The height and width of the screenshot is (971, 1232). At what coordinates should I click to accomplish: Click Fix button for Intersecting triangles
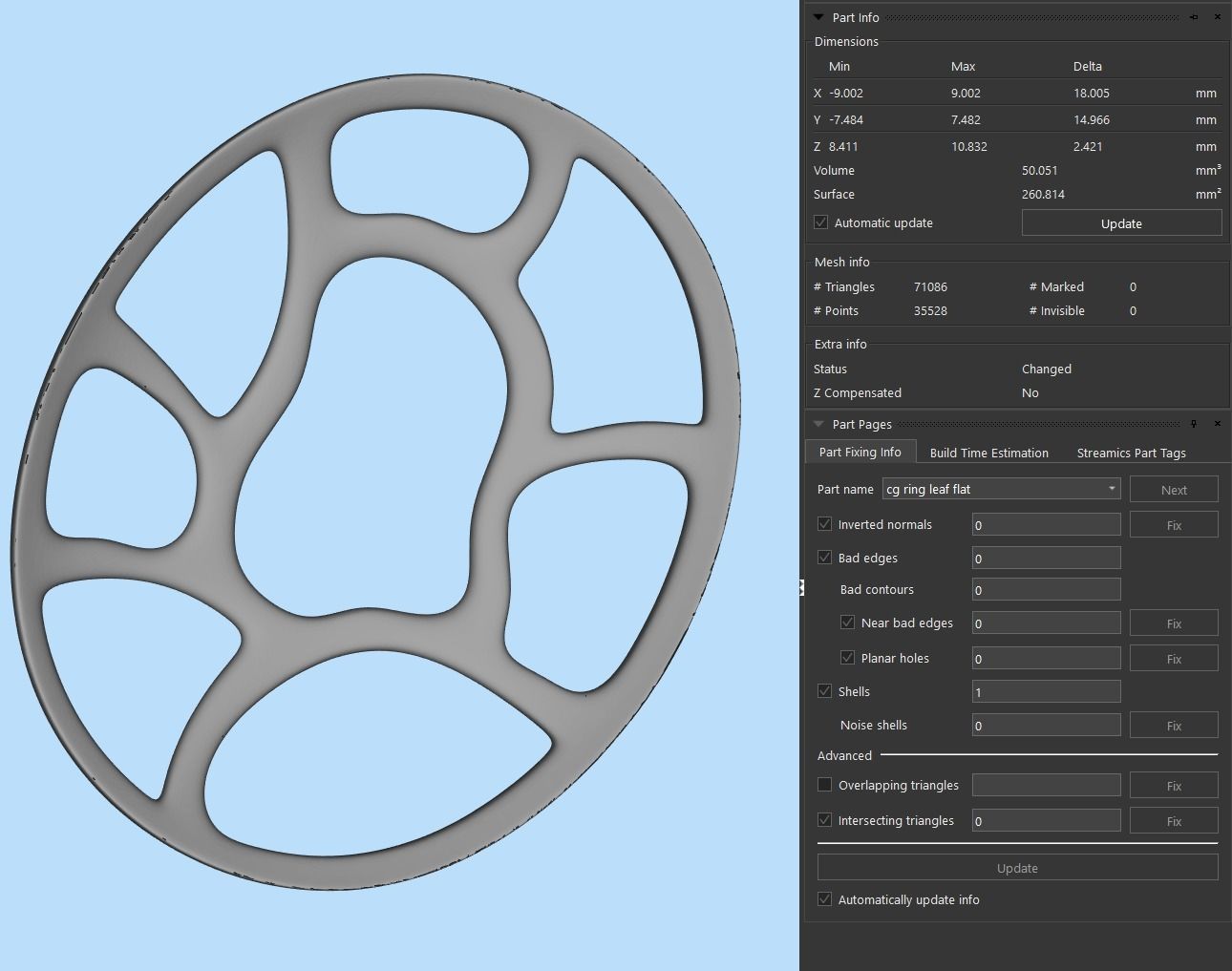pos(1174,821)
